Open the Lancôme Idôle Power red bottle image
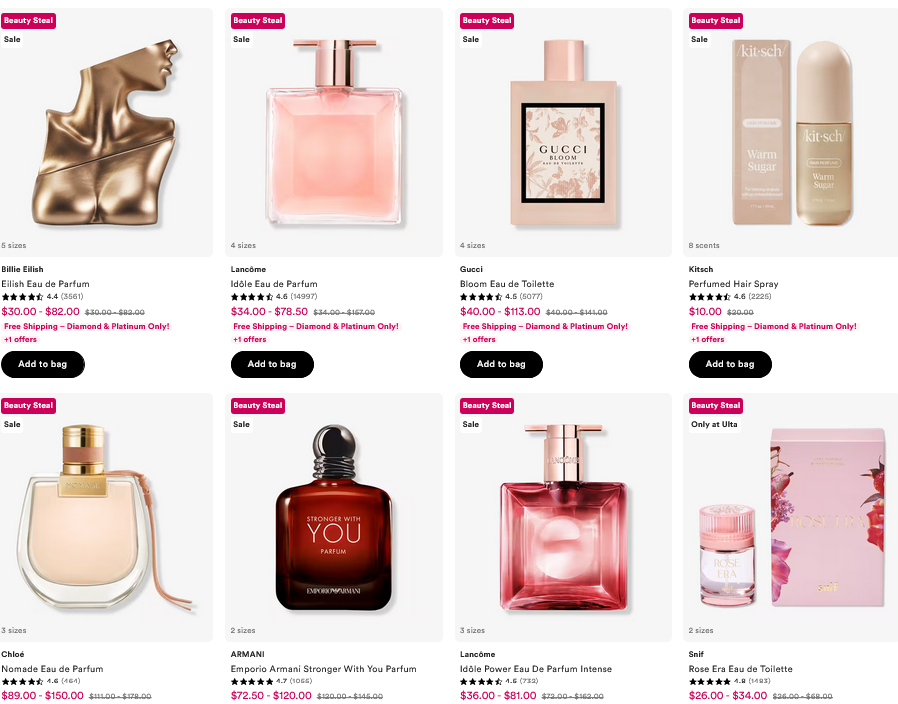The height and width of the screenshot is (704, 898). (x=563, y=517)
